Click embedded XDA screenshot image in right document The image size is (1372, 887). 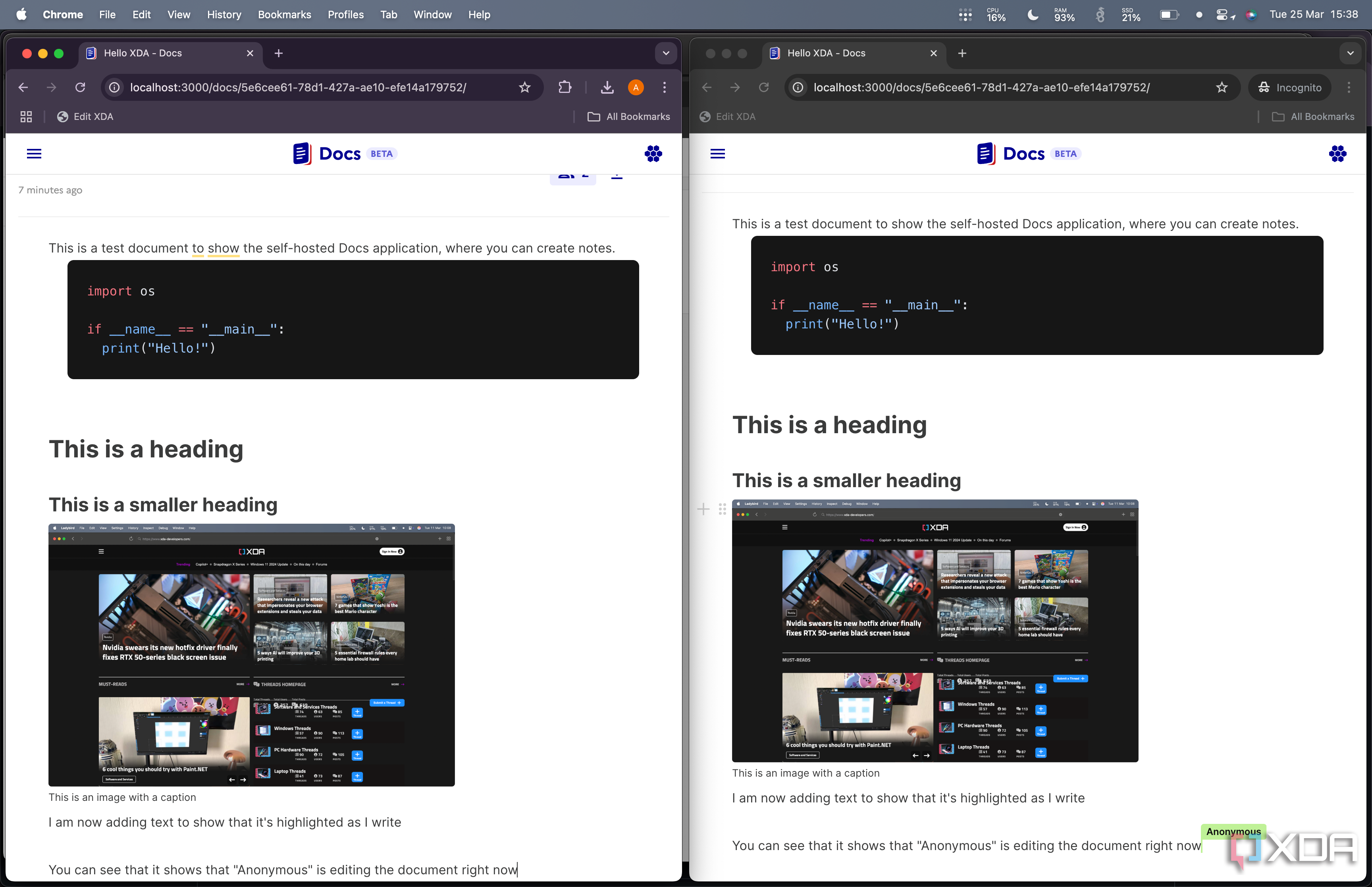tap(935, 631)
